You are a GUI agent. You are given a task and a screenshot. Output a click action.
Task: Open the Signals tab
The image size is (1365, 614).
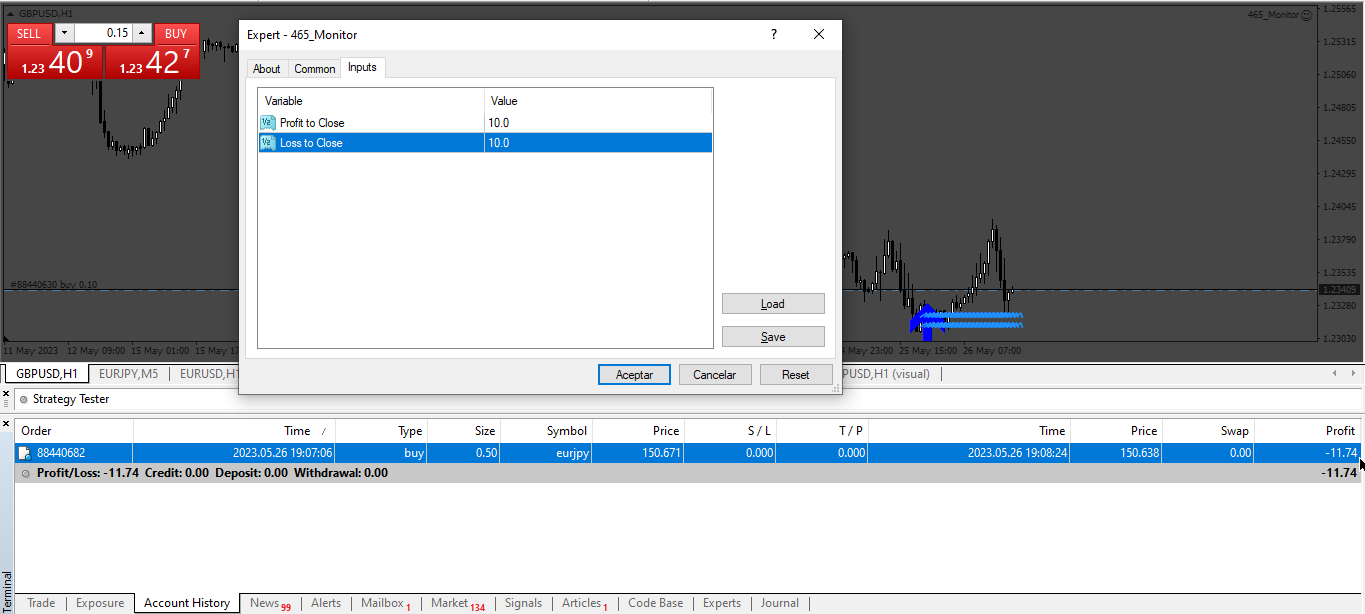coord(523,603)
